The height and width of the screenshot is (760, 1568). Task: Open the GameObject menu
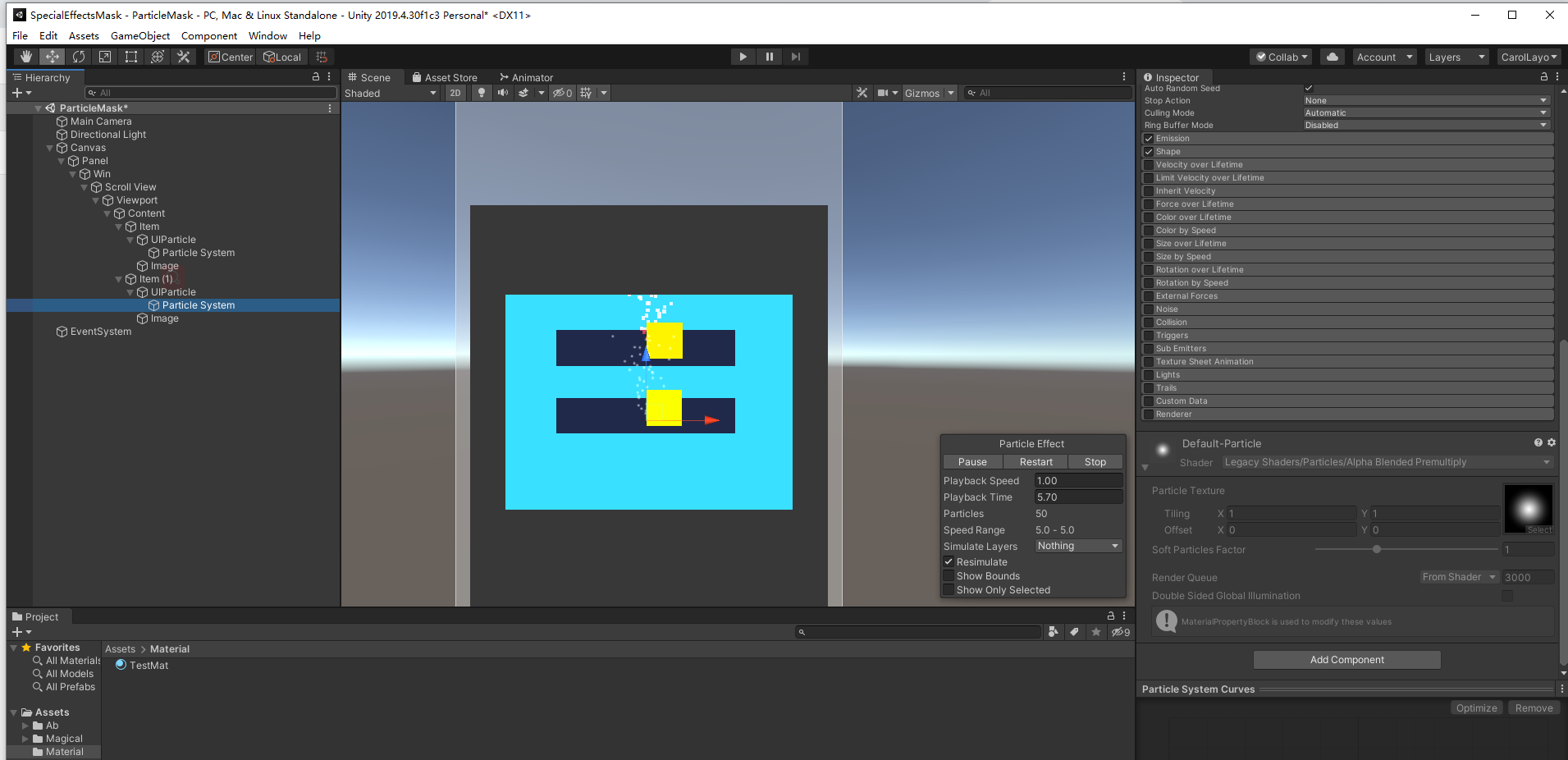140,36
